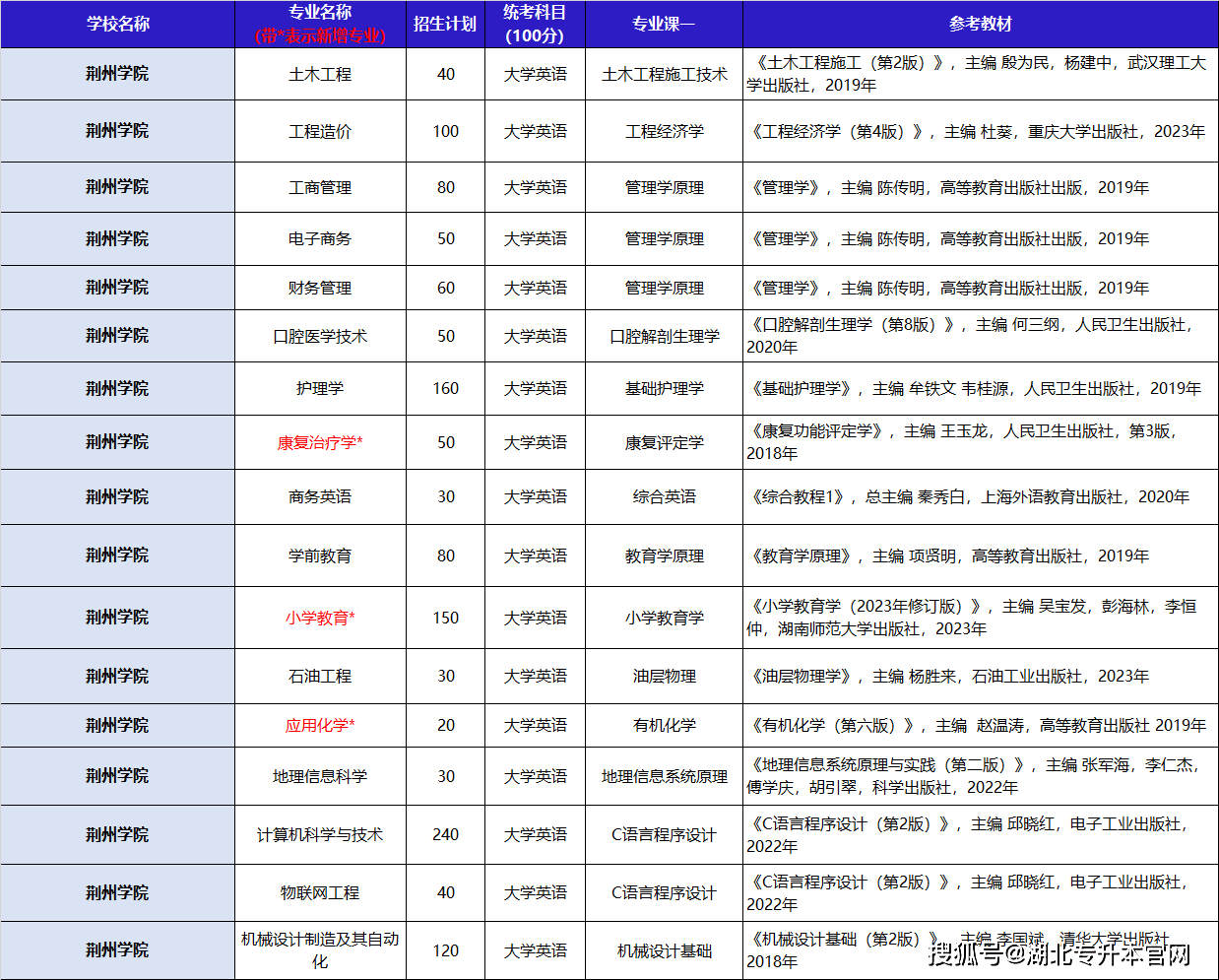Click the 《教育学原理》 textbook cell
Image resolution: width=1219 pixels, height=980 pixels.
pos(981,555)
